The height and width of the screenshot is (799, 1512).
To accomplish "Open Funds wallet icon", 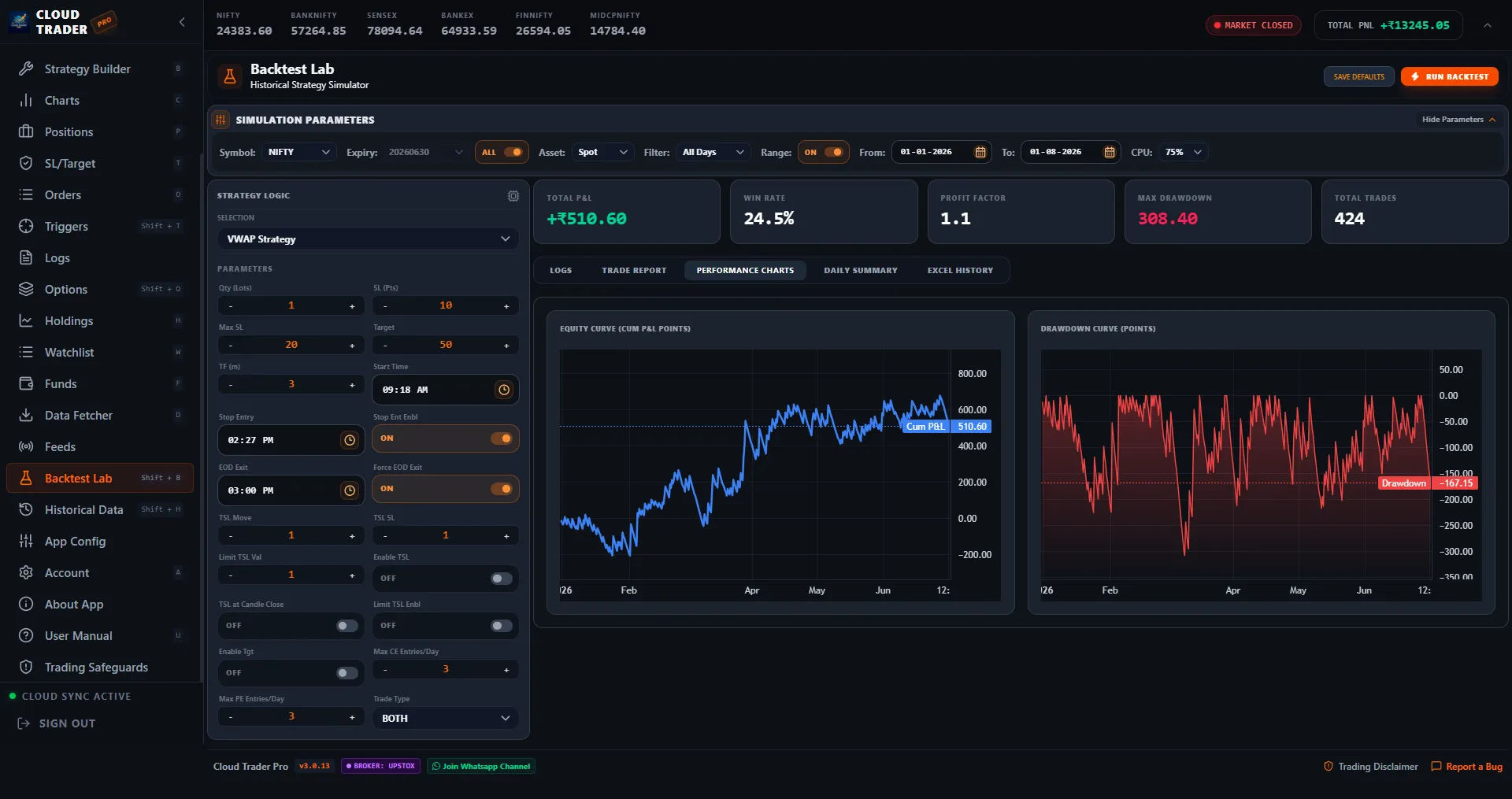I will [26, 383].
